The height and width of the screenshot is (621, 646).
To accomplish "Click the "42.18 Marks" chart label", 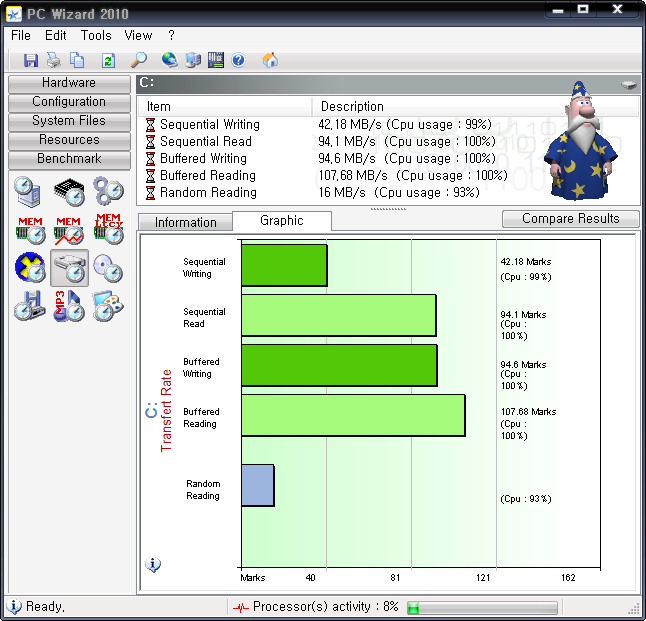I will 526,262.
